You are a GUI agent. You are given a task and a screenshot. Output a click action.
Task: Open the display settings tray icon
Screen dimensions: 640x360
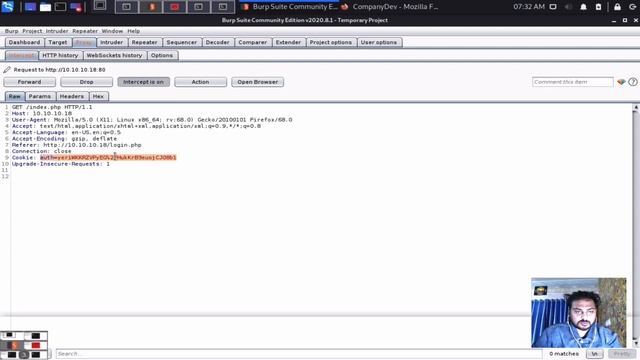pyautogui.click(x=553, y=7)
